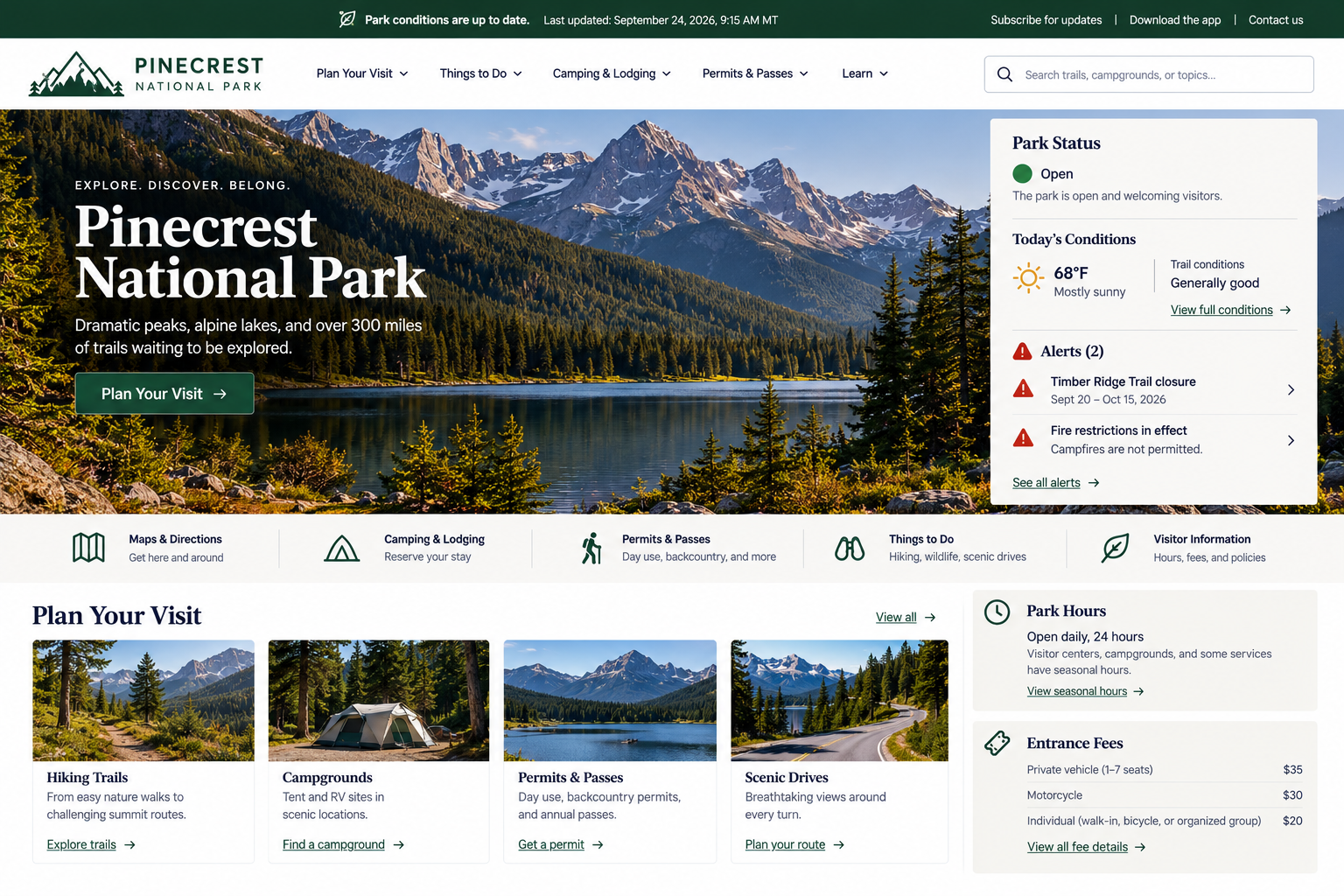Viewport: 1344px width, 896px height.
Task: Click the Permits & Passes hiker icon
Action: pyautogui.click(x=591, y=549)
